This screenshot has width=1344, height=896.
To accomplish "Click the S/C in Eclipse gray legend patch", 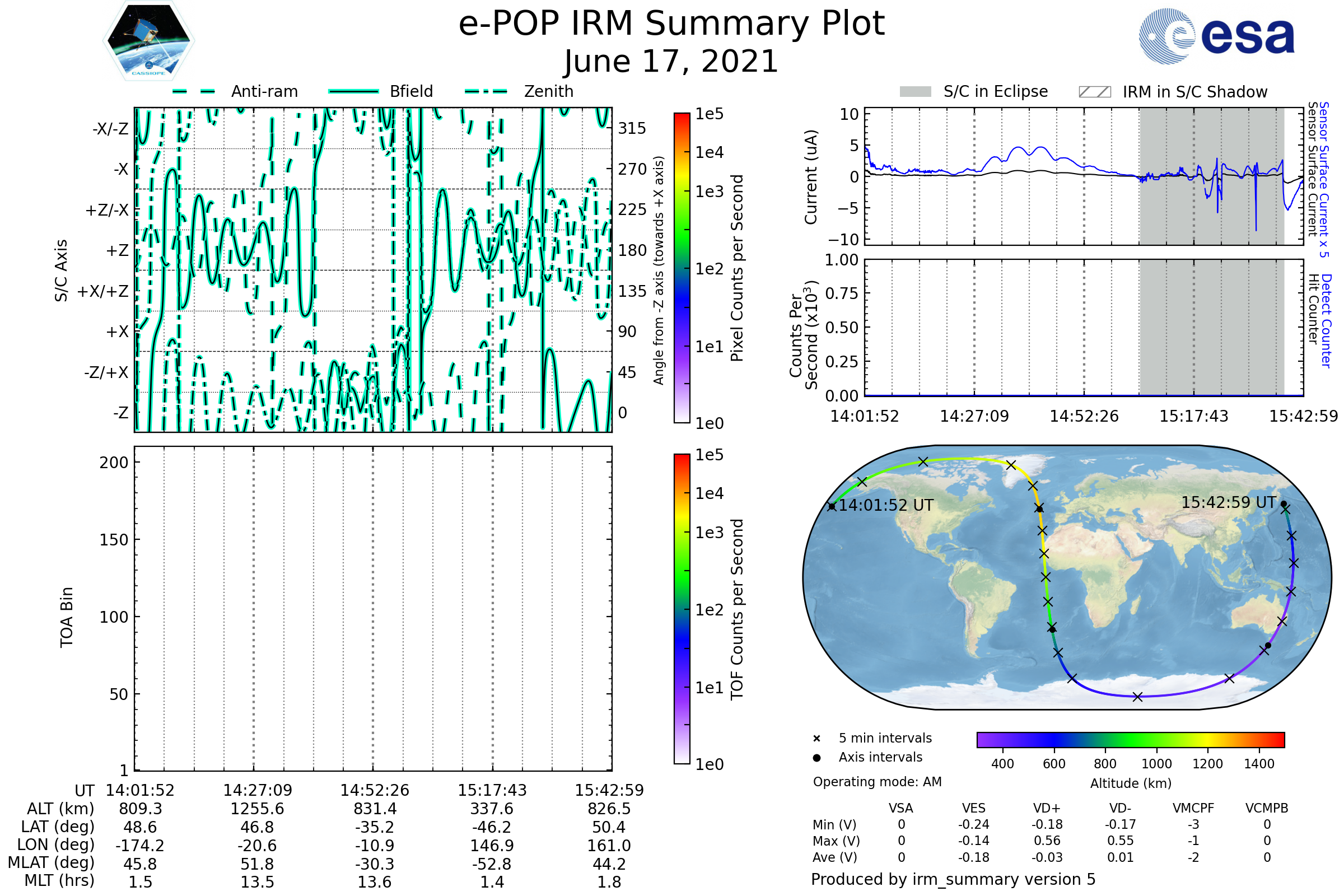I will [916, 92].
